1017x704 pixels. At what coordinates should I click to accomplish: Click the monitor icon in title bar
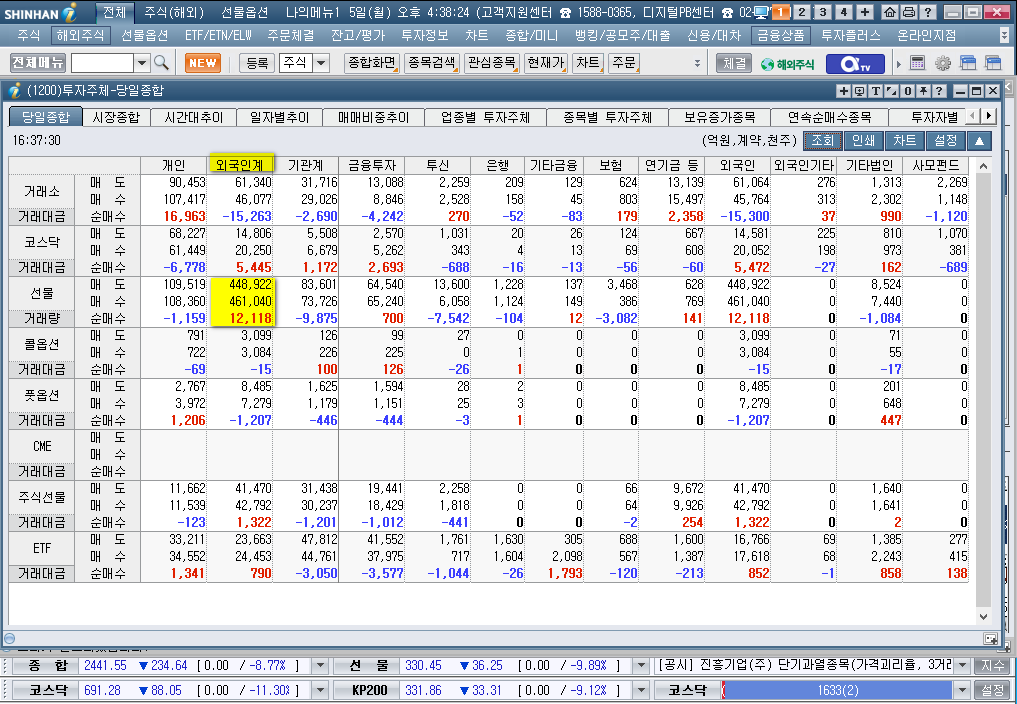[761, 12]
